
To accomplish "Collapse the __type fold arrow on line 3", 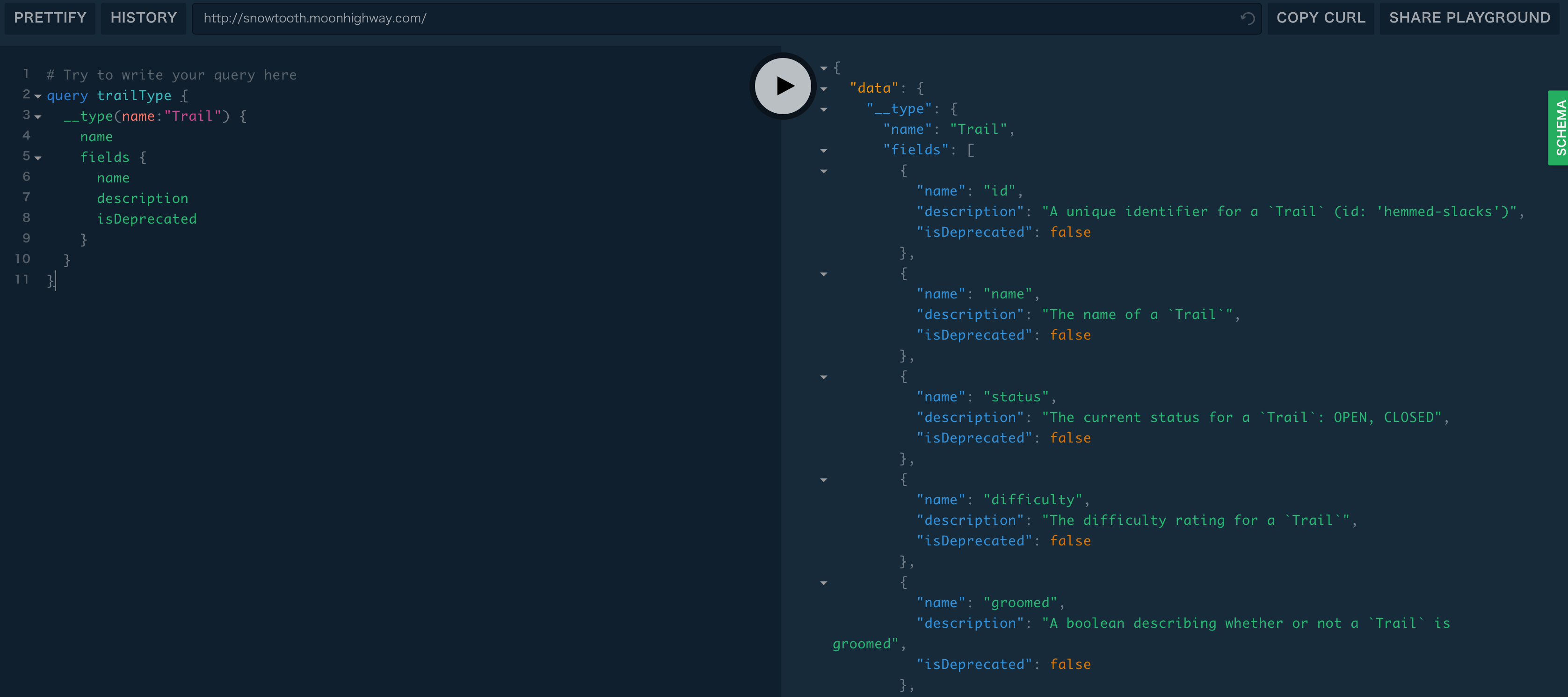I will (38, 116).
